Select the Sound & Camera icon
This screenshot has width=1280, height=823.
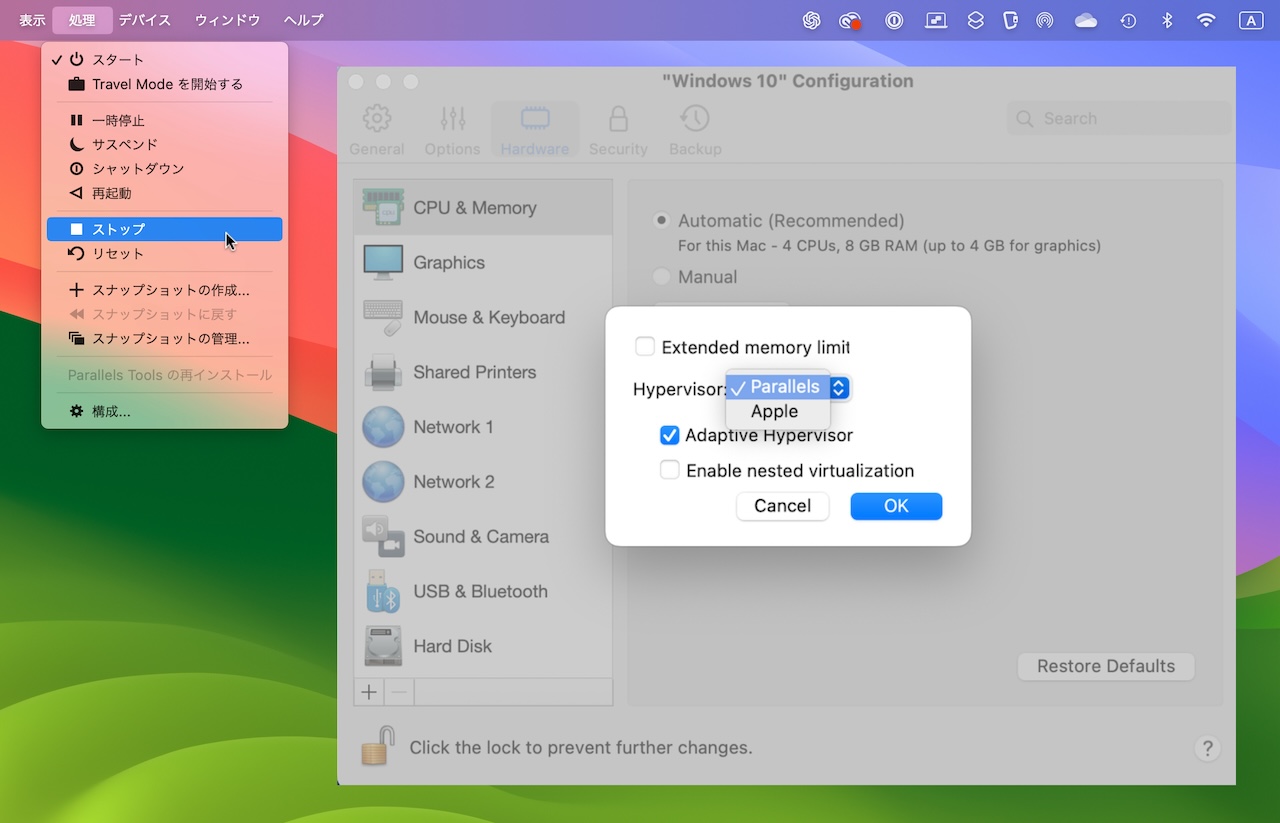[383, 537]
